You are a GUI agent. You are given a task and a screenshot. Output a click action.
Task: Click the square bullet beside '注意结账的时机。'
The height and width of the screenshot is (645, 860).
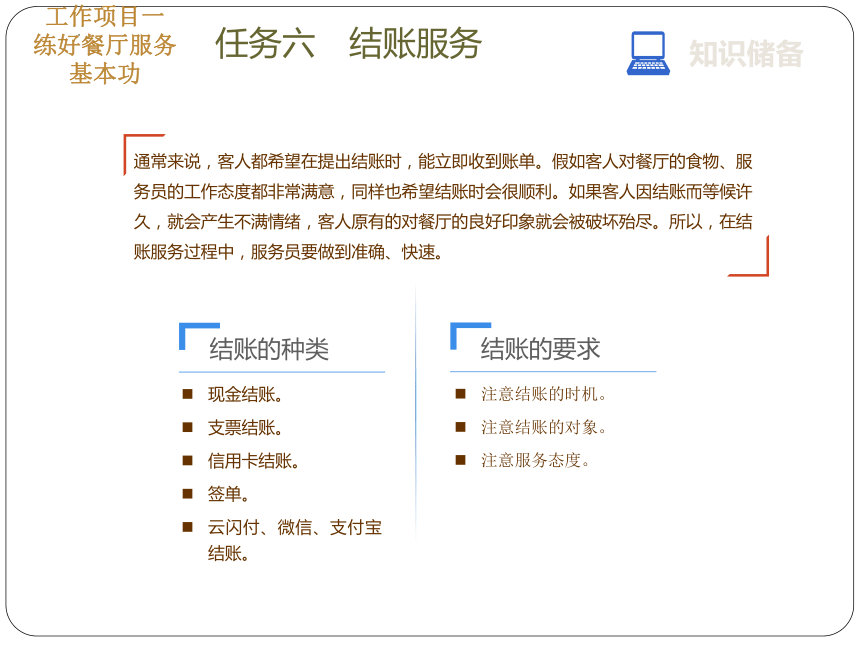point(461,394)
